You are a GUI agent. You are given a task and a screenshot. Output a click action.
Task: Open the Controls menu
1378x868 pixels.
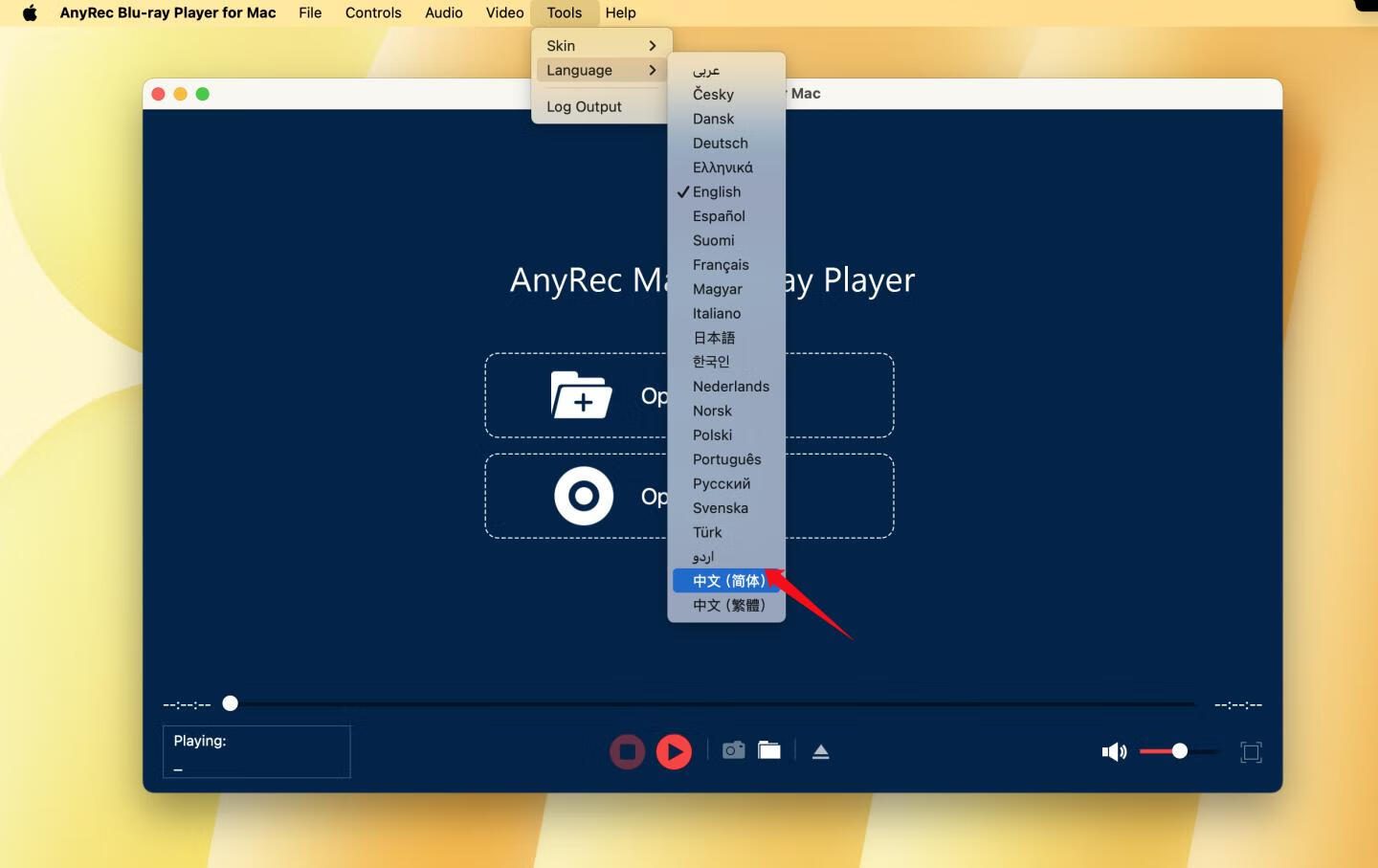pos(373,12)
